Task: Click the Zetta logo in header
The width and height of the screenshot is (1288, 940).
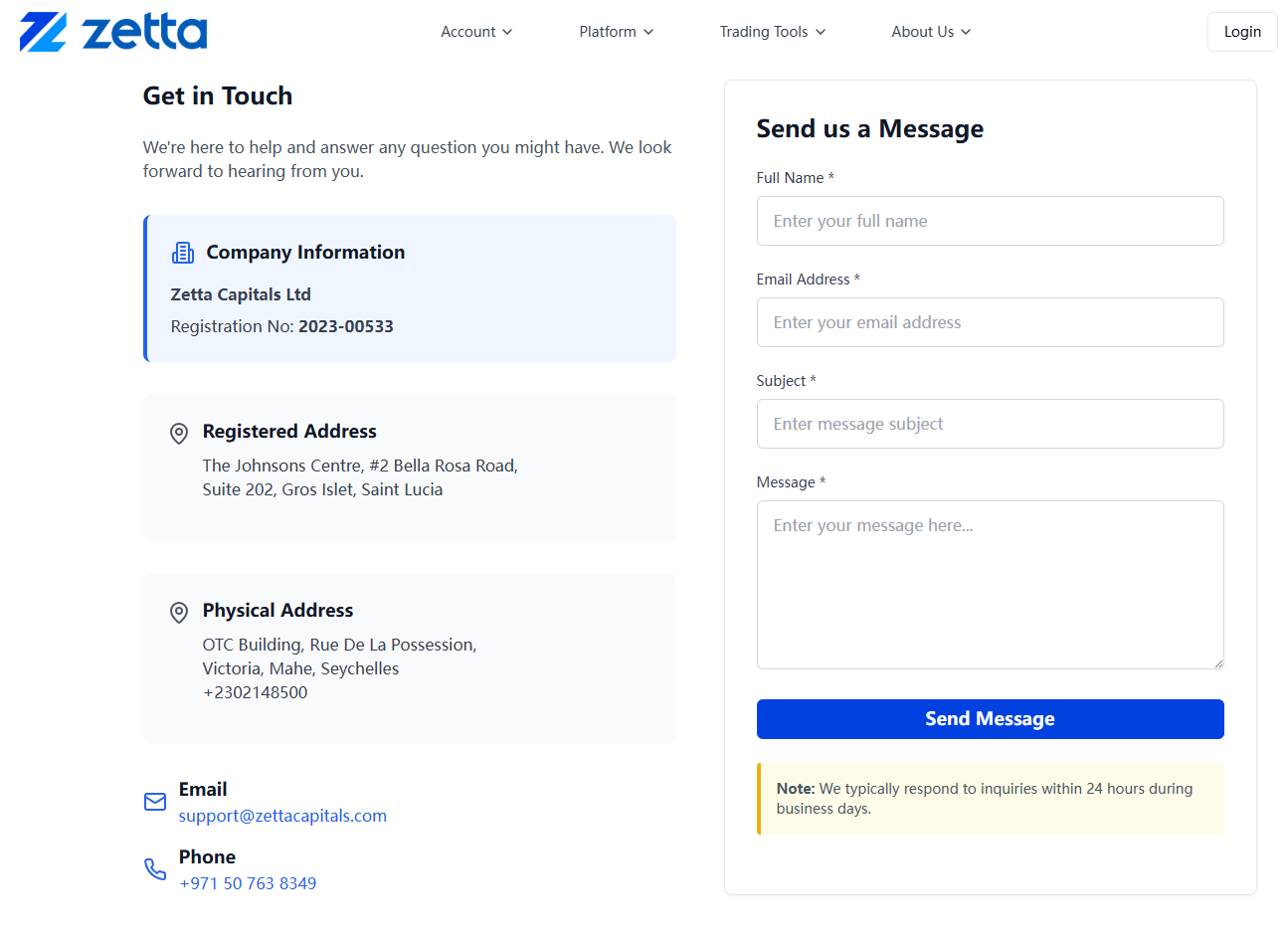Action: [113, 32]
